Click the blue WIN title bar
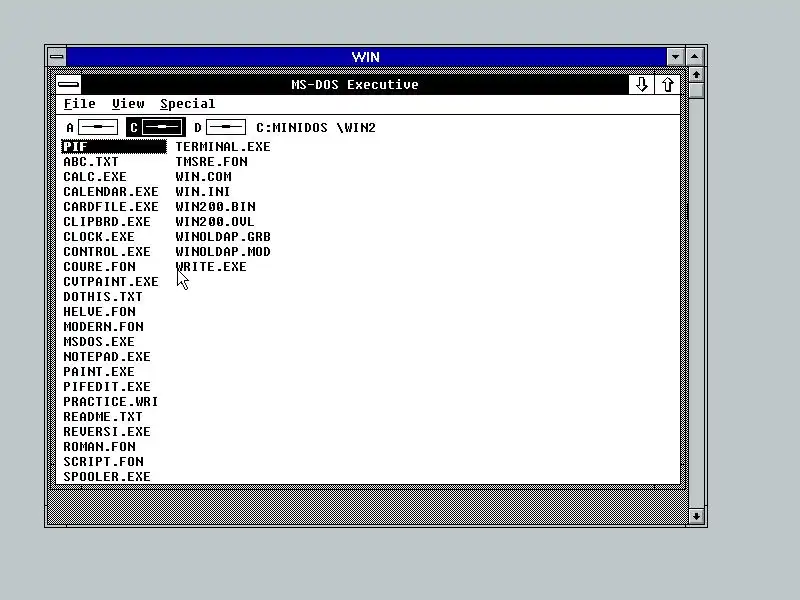The image size is (800, 600). pos(366,57)
